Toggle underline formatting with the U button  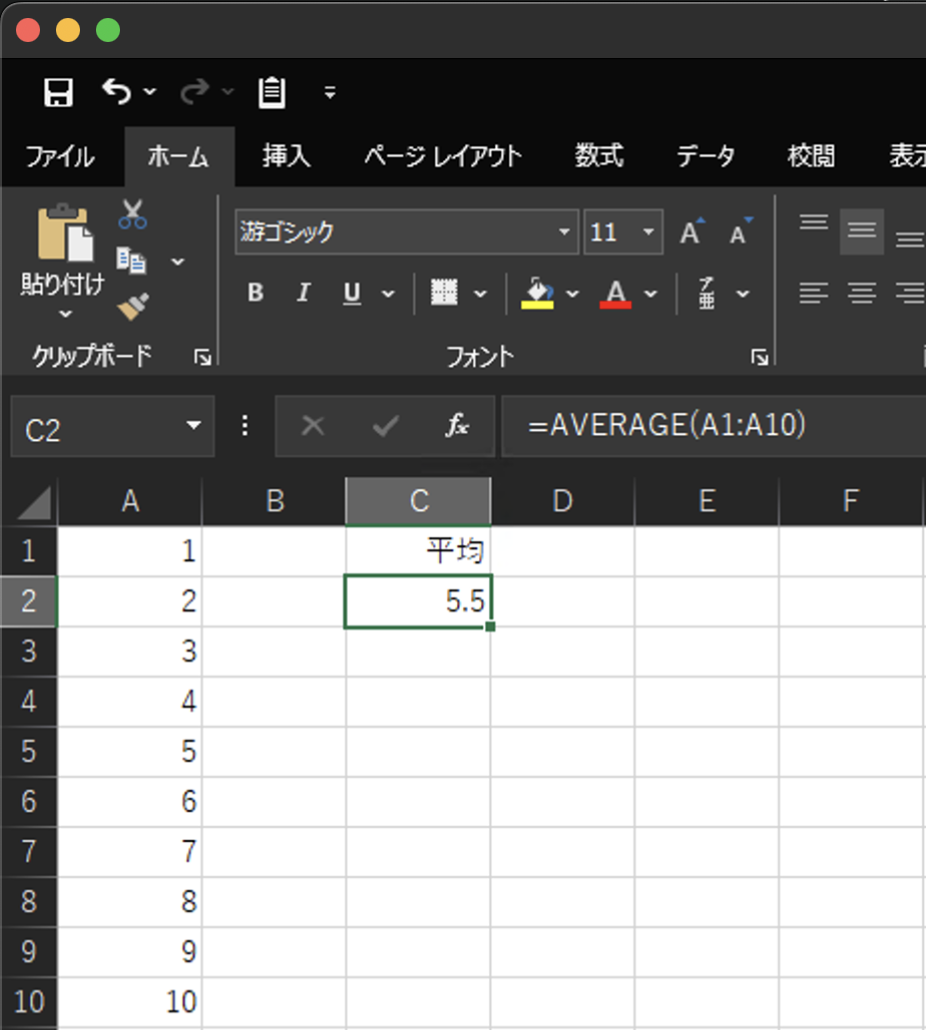350,292
